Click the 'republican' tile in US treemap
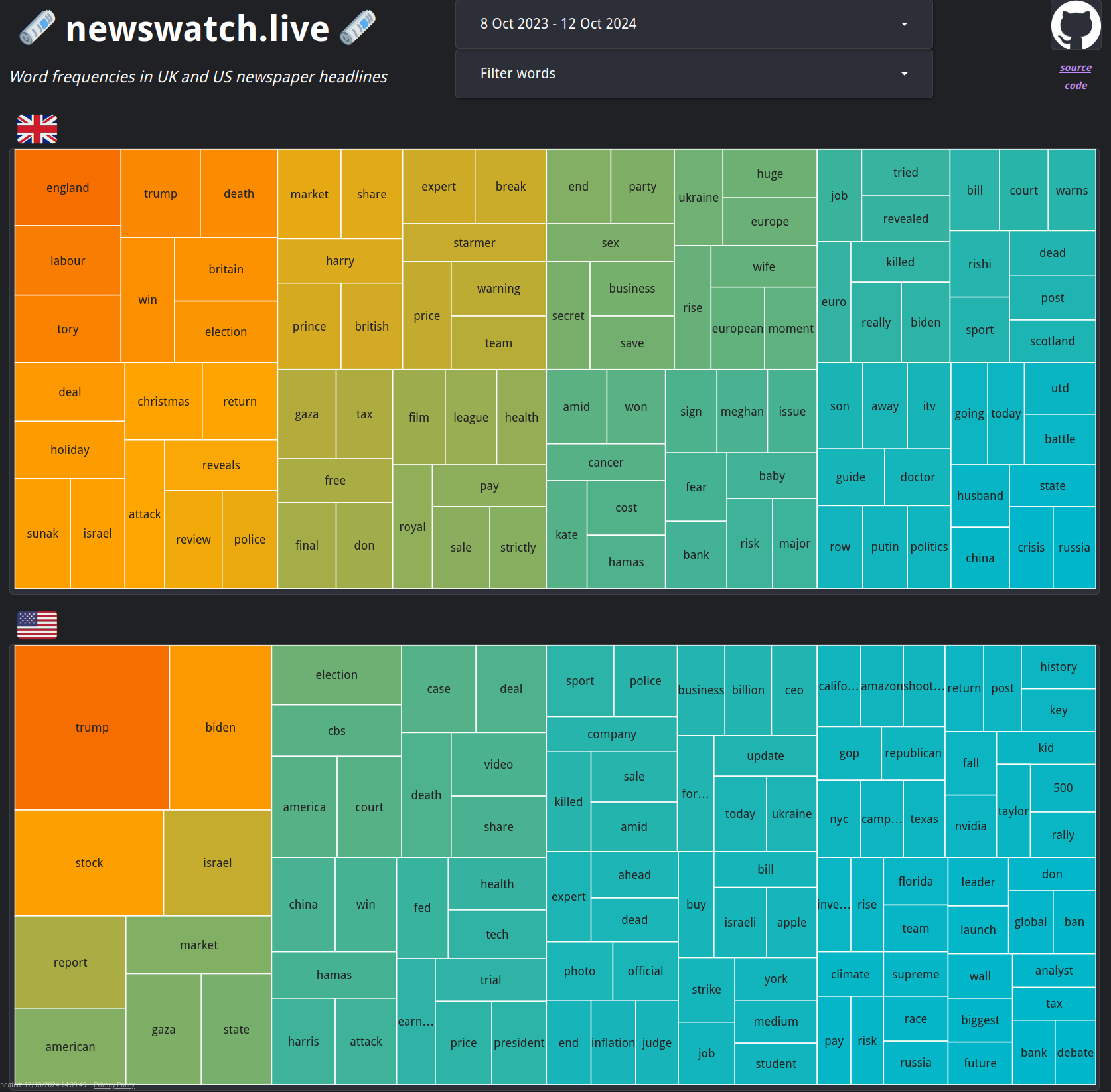The width and height of the screenshot is (1111, 1092). tap(913, 753)
